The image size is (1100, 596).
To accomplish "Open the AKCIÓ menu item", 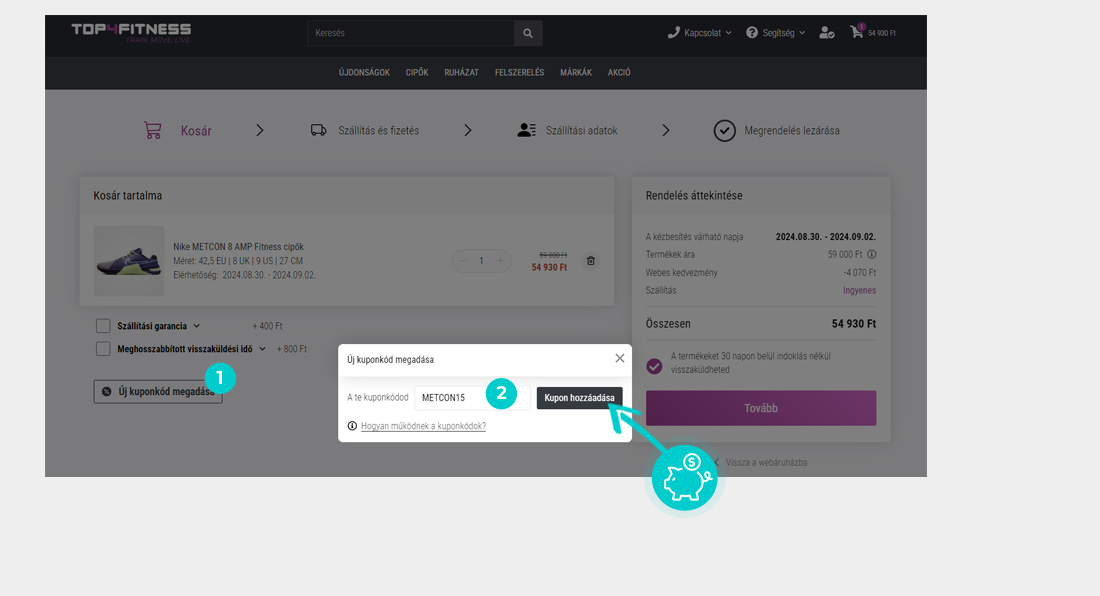I will pyautogui.click(x=619, y=72).
